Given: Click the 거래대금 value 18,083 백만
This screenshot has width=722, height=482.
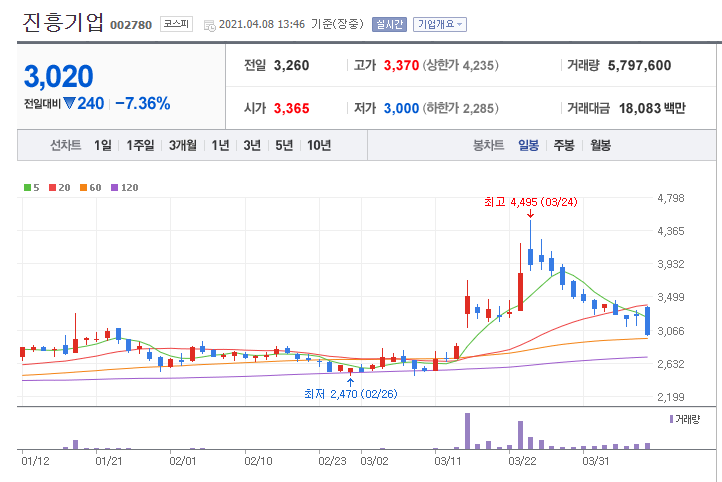Looking at the screenshot, I should 652,108.
